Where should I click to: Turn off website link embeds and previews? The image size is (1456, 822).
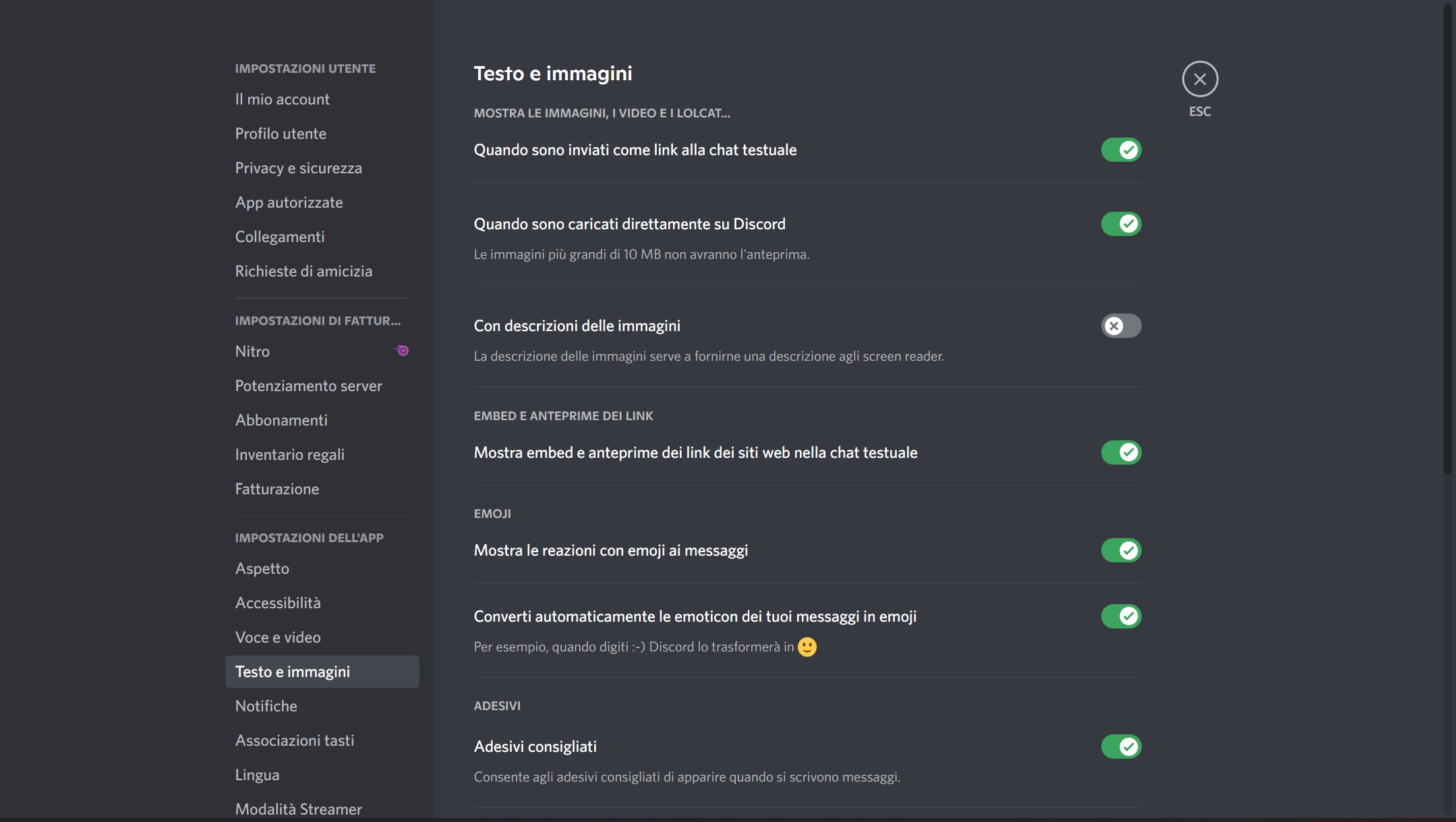(1120, 452)
